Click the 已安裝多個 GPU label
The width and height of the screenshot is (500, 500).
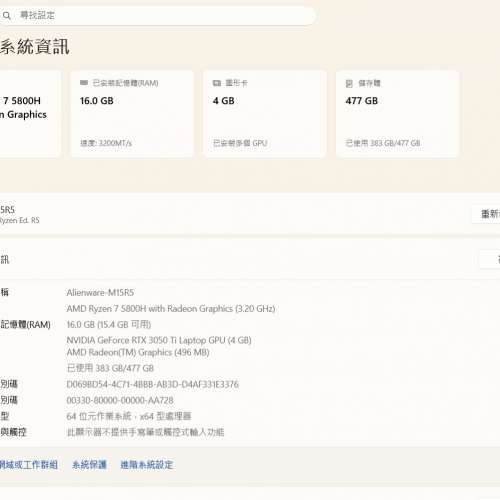point(240,143)
